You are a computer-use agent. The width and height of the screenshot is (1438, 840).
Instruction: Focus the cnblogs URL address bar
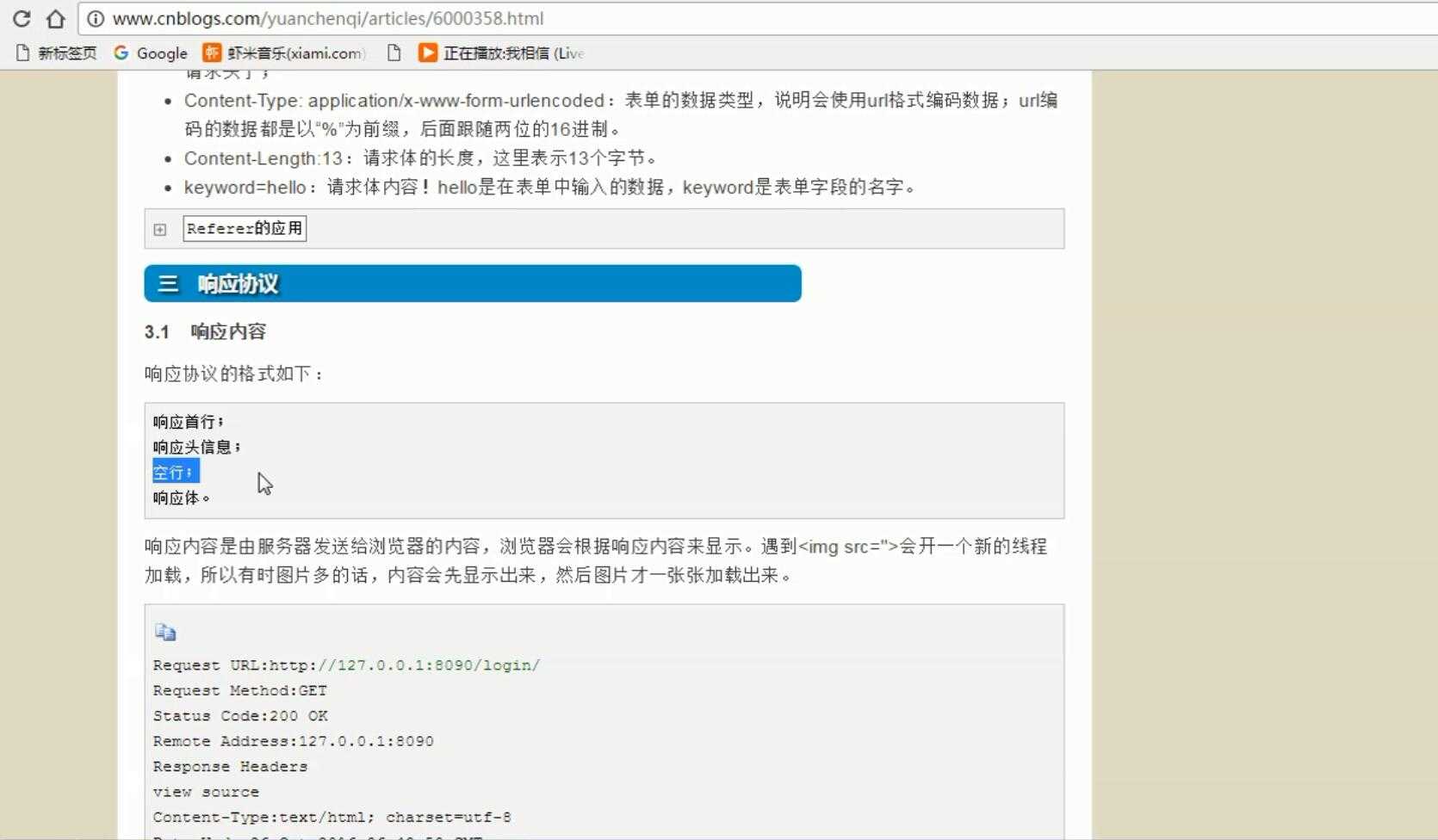tap(758, 18)
